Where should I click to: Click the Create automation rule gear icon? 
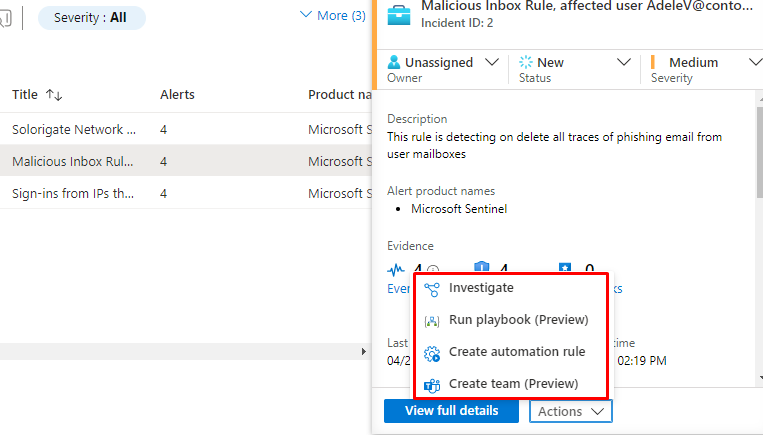[x=432, y=352]
